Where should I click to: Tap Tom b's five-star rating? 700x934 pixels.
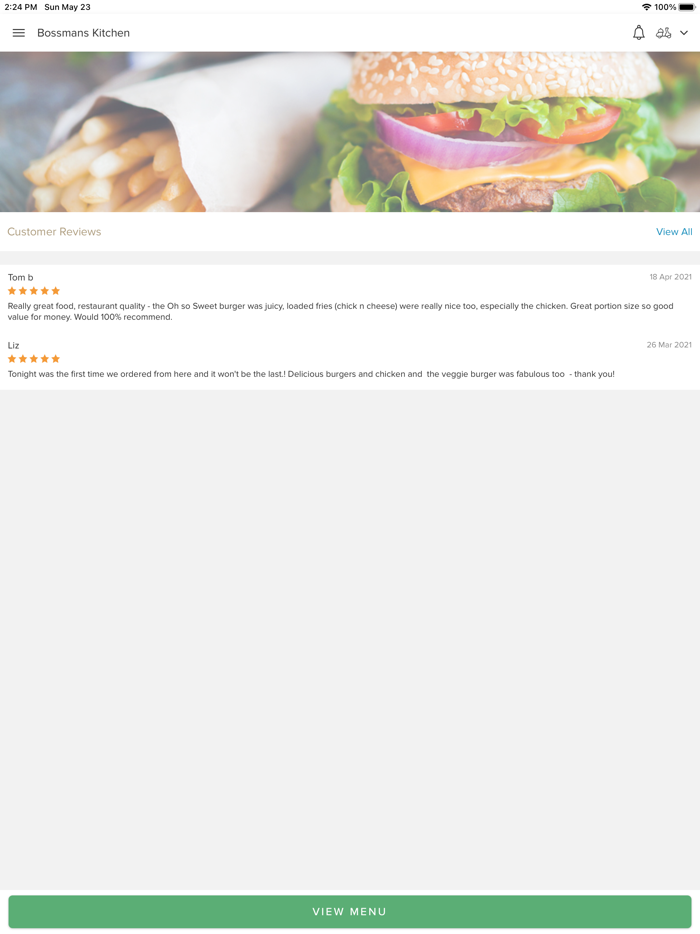34,291
